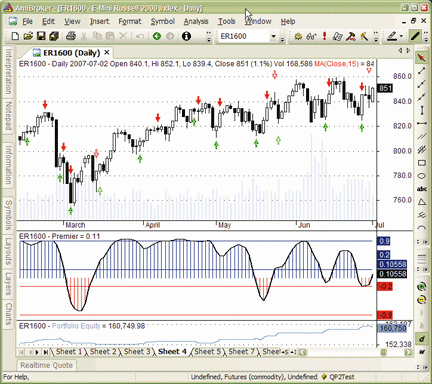
Task: Click the Print icon in toolbar
Action: point(71,36)
